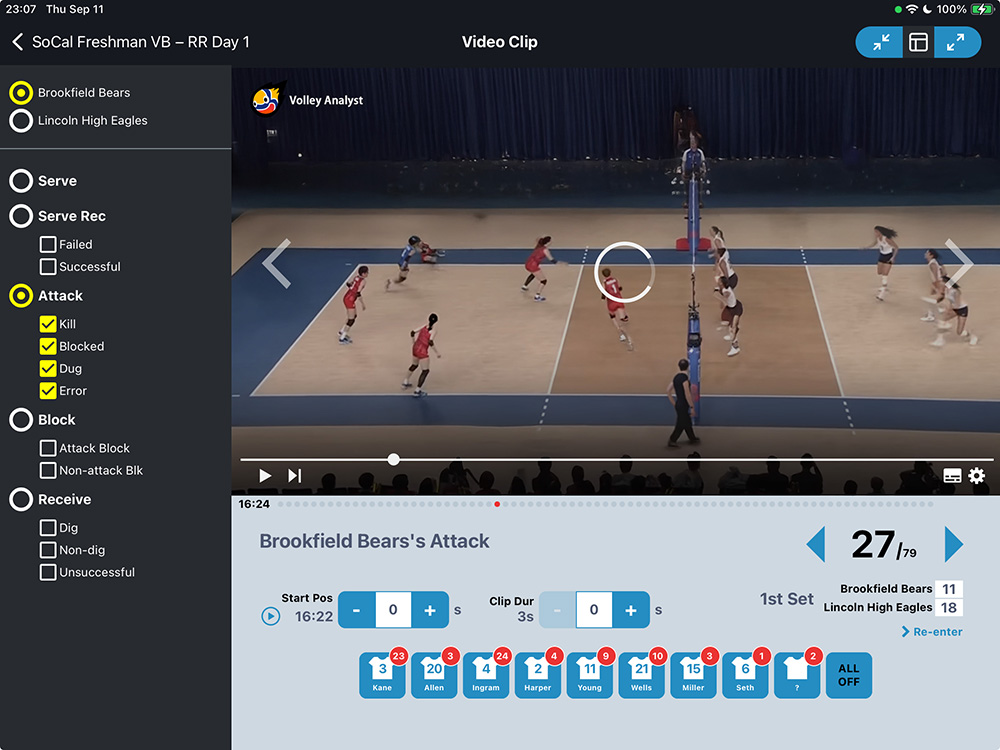The width and height of the screenshot is (1000, 750).
Task: Play the video clip
Action: (x=265, y=476)
